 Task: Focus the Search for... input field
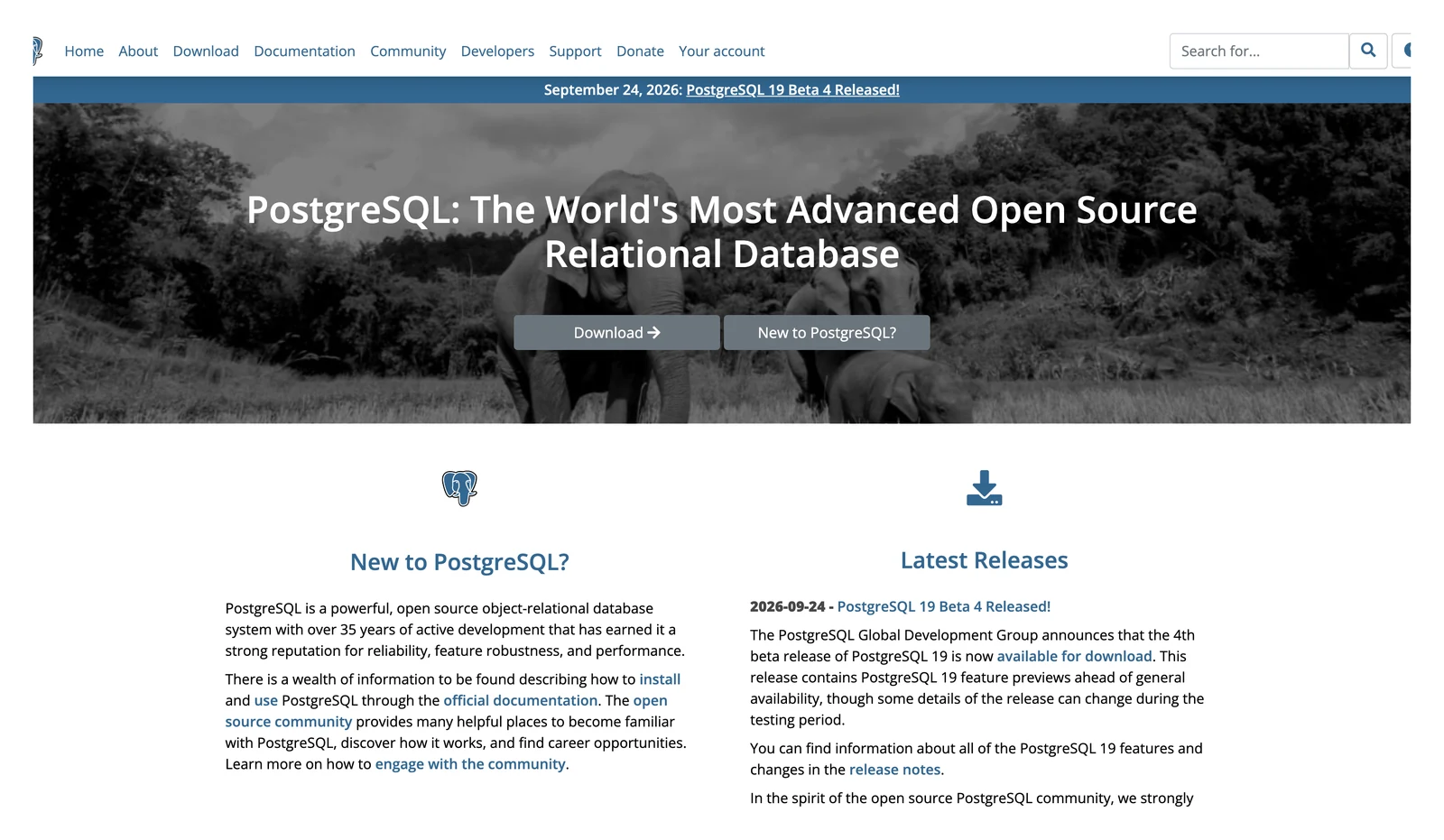tap(1259, 51)
